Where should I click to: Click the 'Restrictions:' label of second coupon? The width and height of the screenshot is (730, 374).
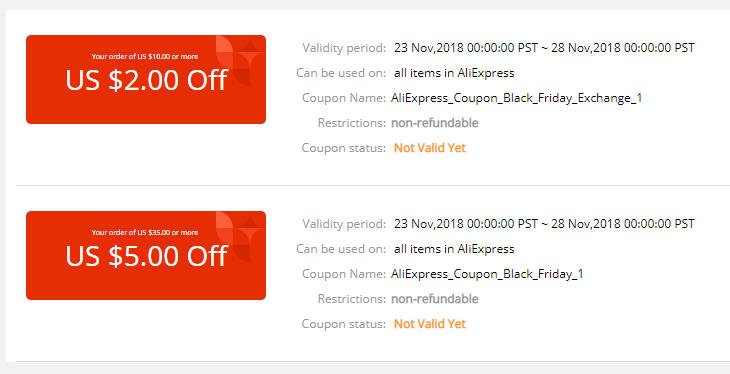(351, 299)
